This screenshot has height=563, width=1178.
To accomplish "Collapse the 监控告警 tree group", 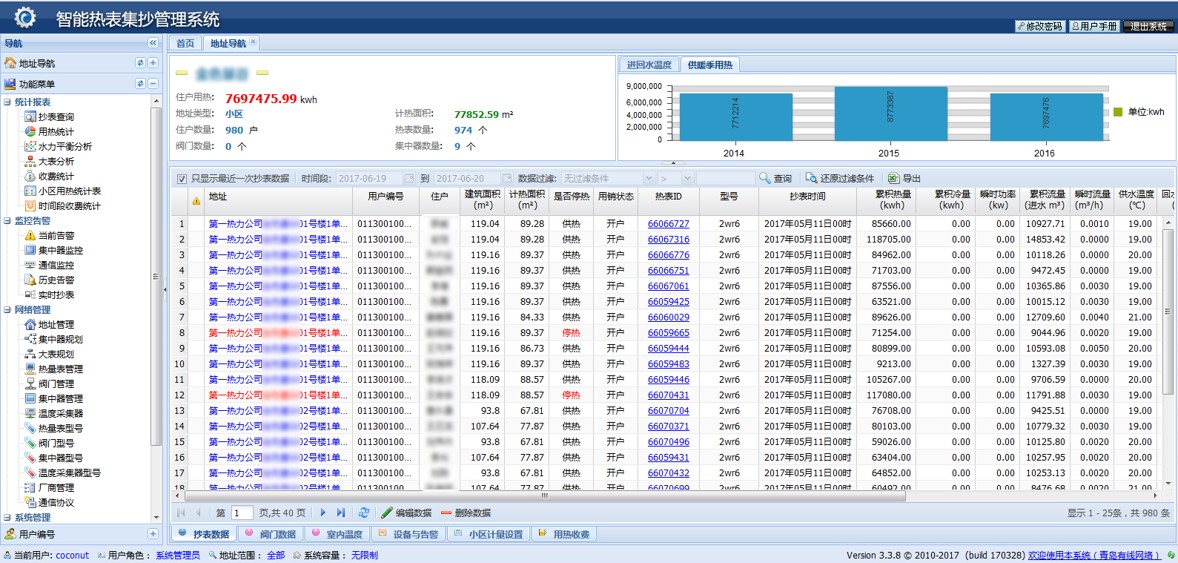I will point(7,221).
